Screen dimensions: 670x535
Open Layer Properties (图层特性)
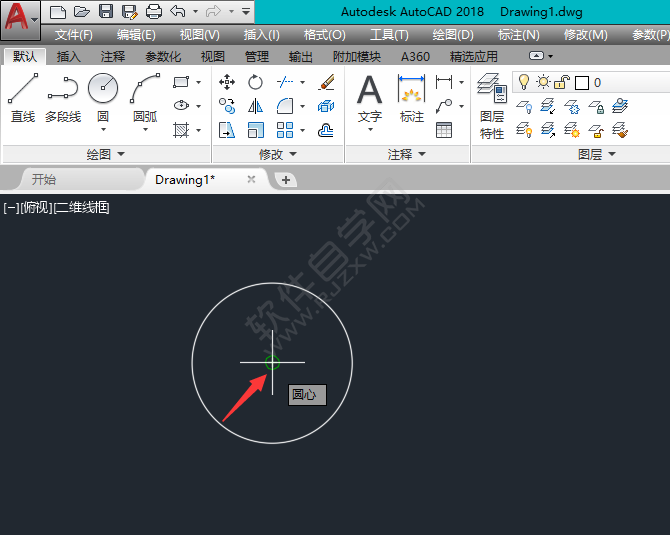tap(492, 107)
